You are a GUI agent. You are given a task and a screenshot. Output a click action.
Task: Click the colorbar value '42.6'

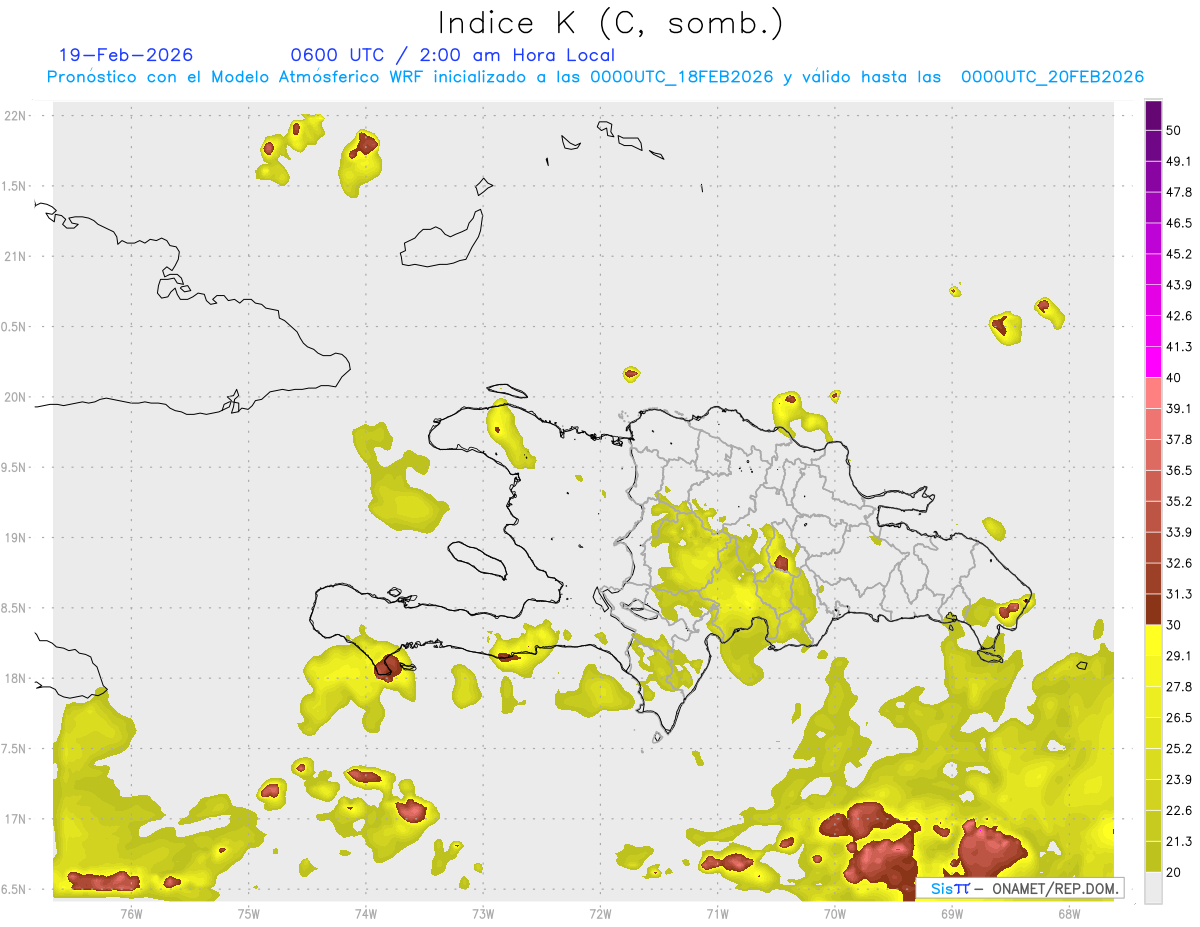click(x=1179, y=316)
